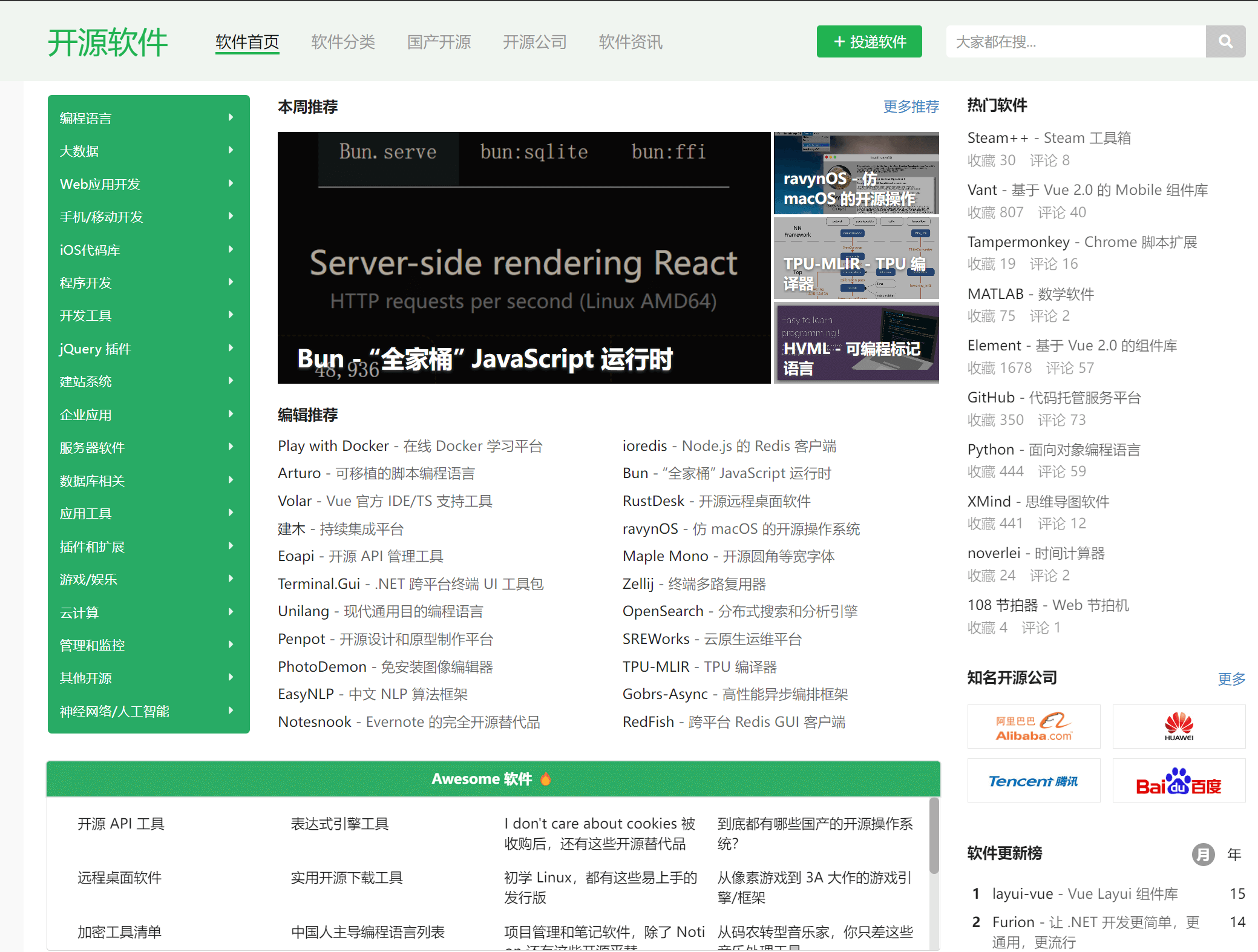Expand the 大数据 category arrow
Image resolution: width=1258 pixels, height=952 pixels.
pyautogui.click(x=231, y=150)
